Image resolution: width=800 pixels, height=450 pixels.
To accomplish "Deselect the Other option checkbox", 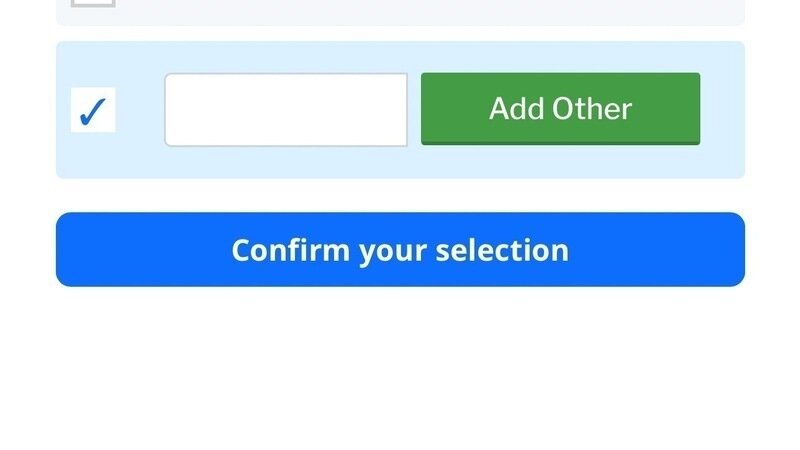I will click(93, 110).
